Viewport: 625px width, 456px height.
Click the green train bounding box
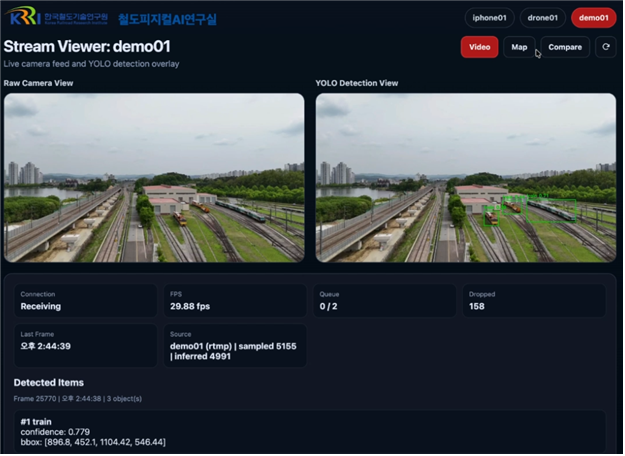click(552, 210)
